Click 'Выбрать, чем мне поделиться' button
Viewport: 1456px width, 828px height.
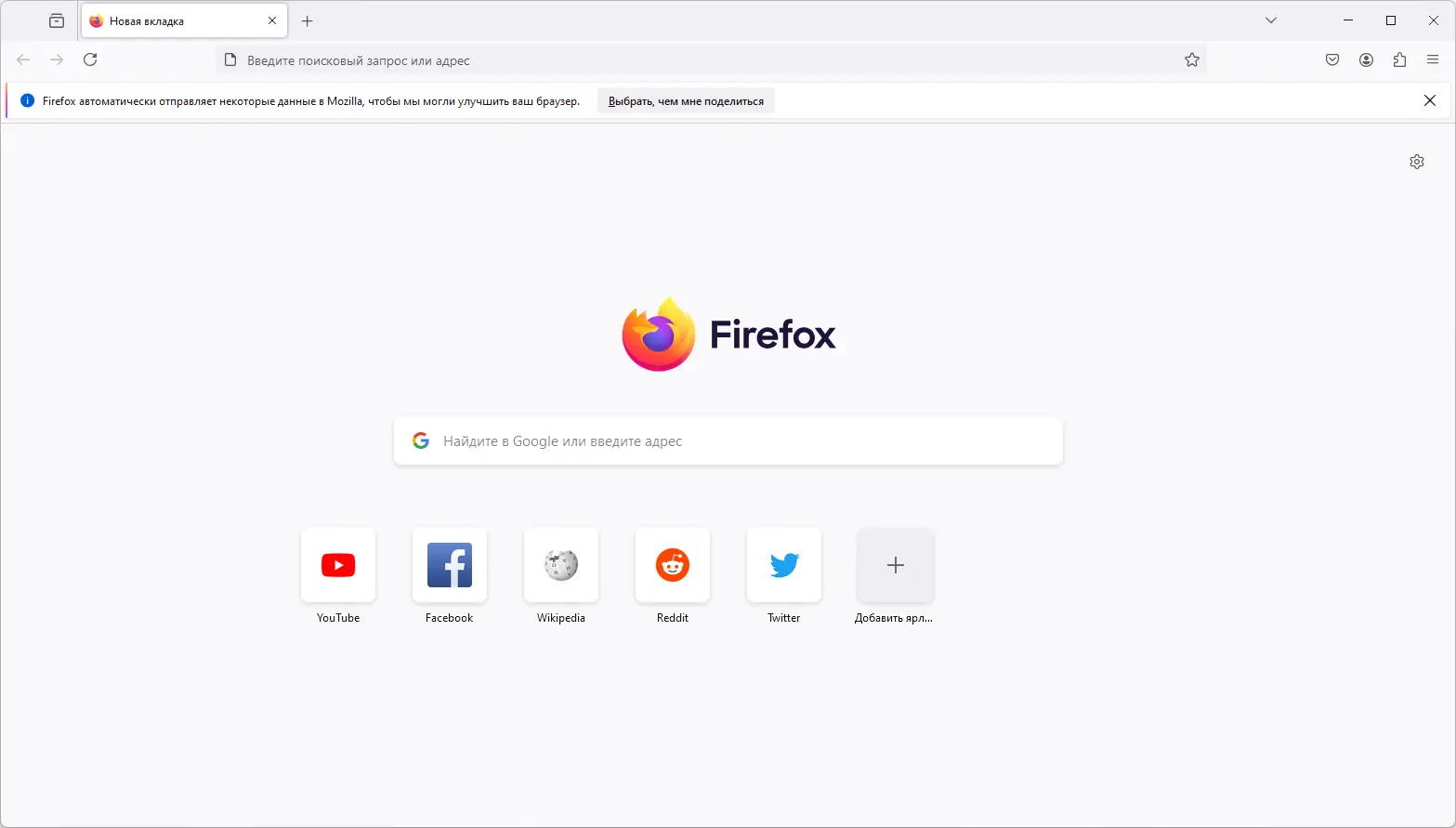(x=685, y=100)
